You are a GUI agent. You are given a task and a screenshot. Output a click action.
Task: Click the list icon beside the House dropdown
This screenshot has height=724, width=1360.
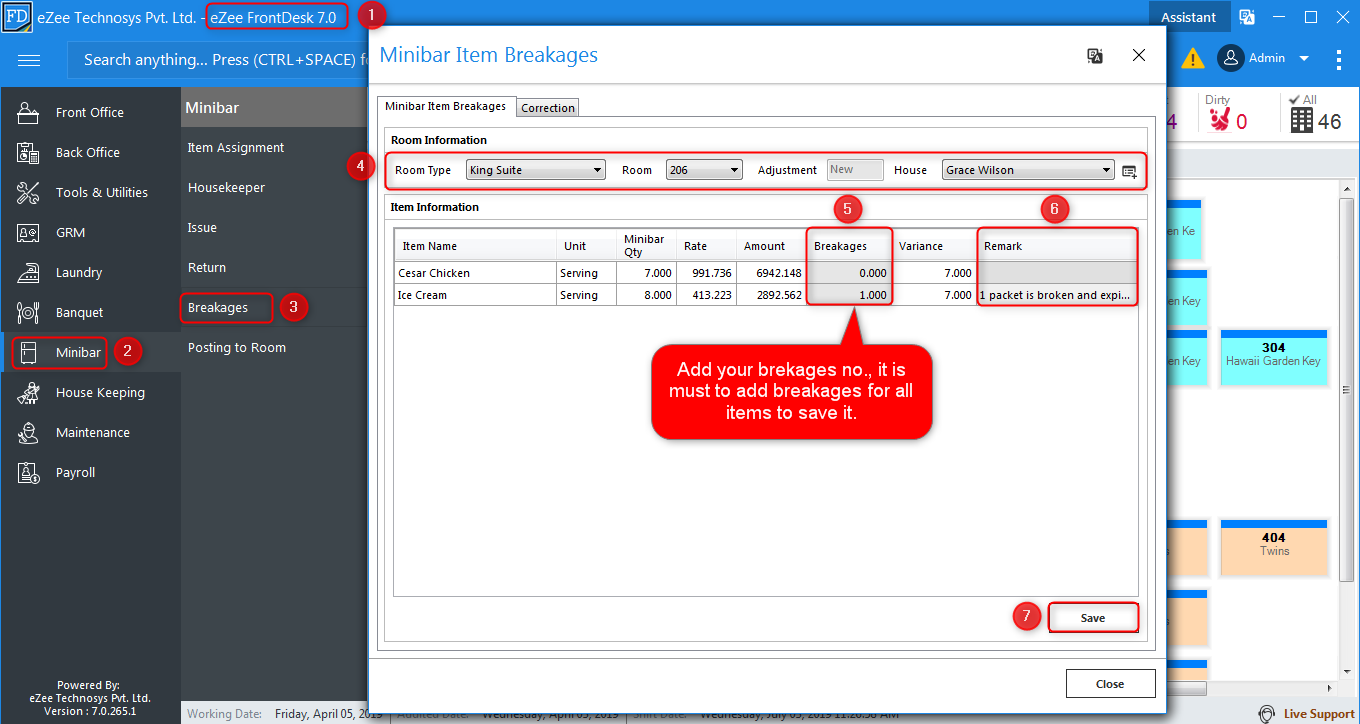tap(1129, 171)
